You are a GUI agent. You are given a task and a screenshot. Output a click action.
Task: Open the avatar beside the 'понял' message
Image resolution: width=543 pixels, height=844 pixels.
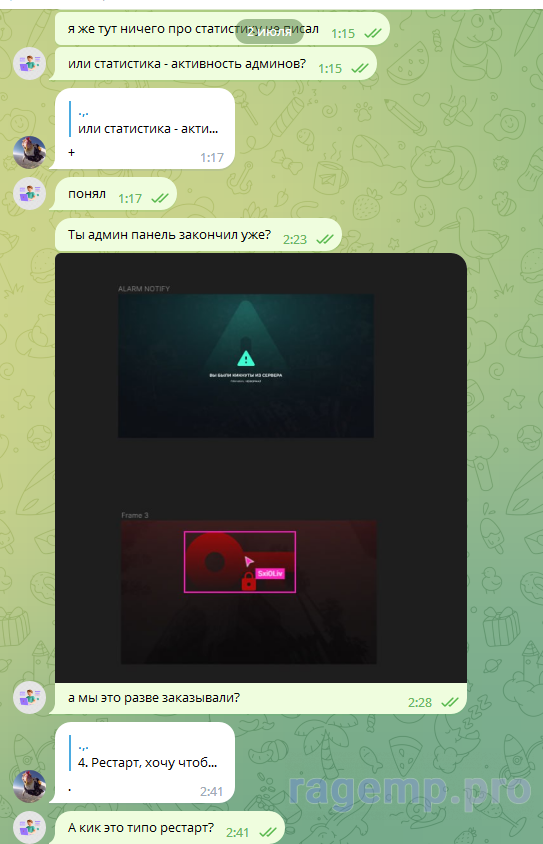click(x=29, y=193)
